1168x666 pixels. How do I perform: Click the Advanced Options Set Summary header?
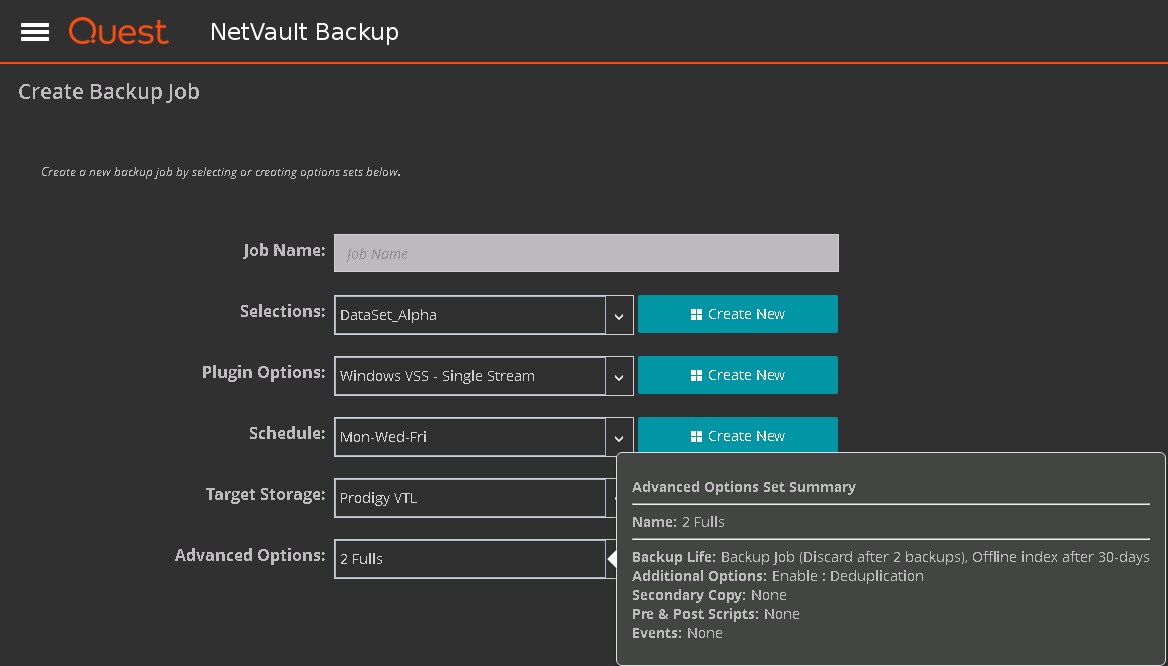pyautogui.click(x=743, y=487)
